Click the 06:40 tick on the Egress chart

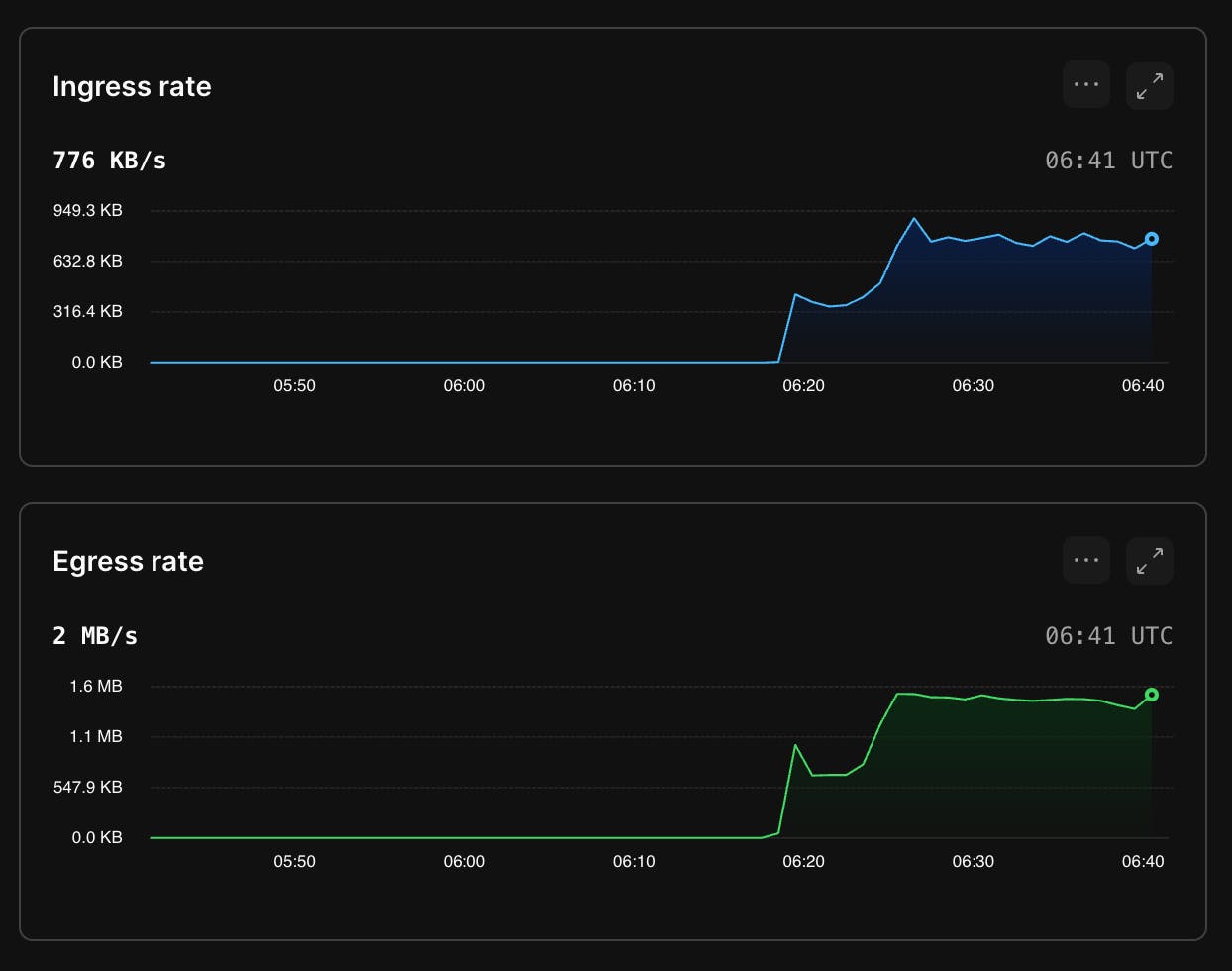pos(1143,861)
